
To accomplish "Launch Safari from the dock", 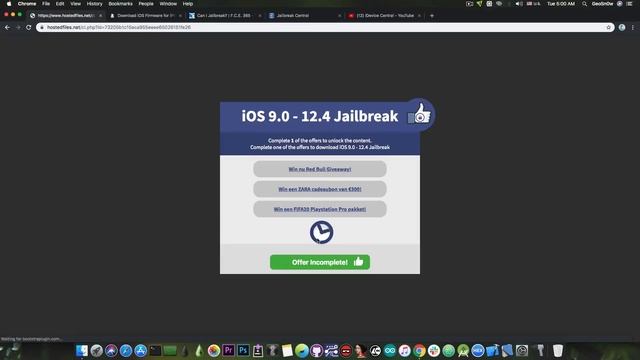I will tap(126, 350).
